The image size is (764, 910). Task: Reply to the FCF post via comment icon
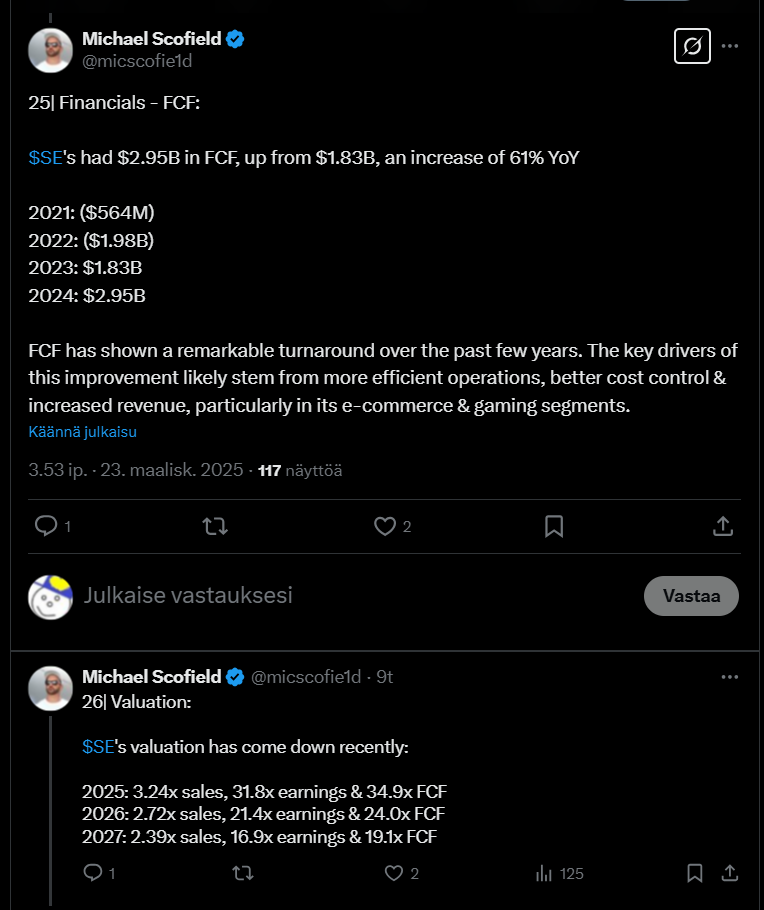46,526
